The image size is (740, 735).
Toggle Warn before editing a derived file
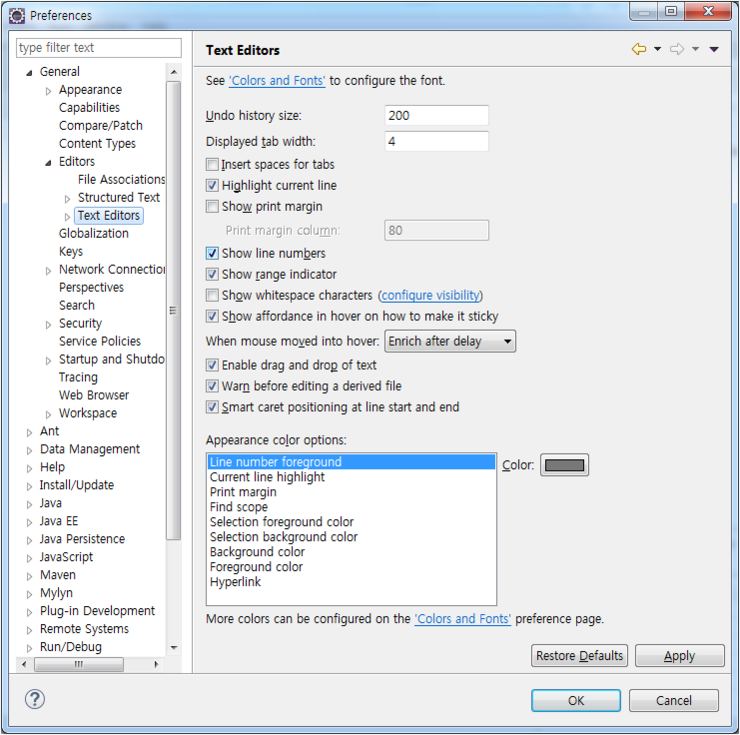tap(212, 386)
